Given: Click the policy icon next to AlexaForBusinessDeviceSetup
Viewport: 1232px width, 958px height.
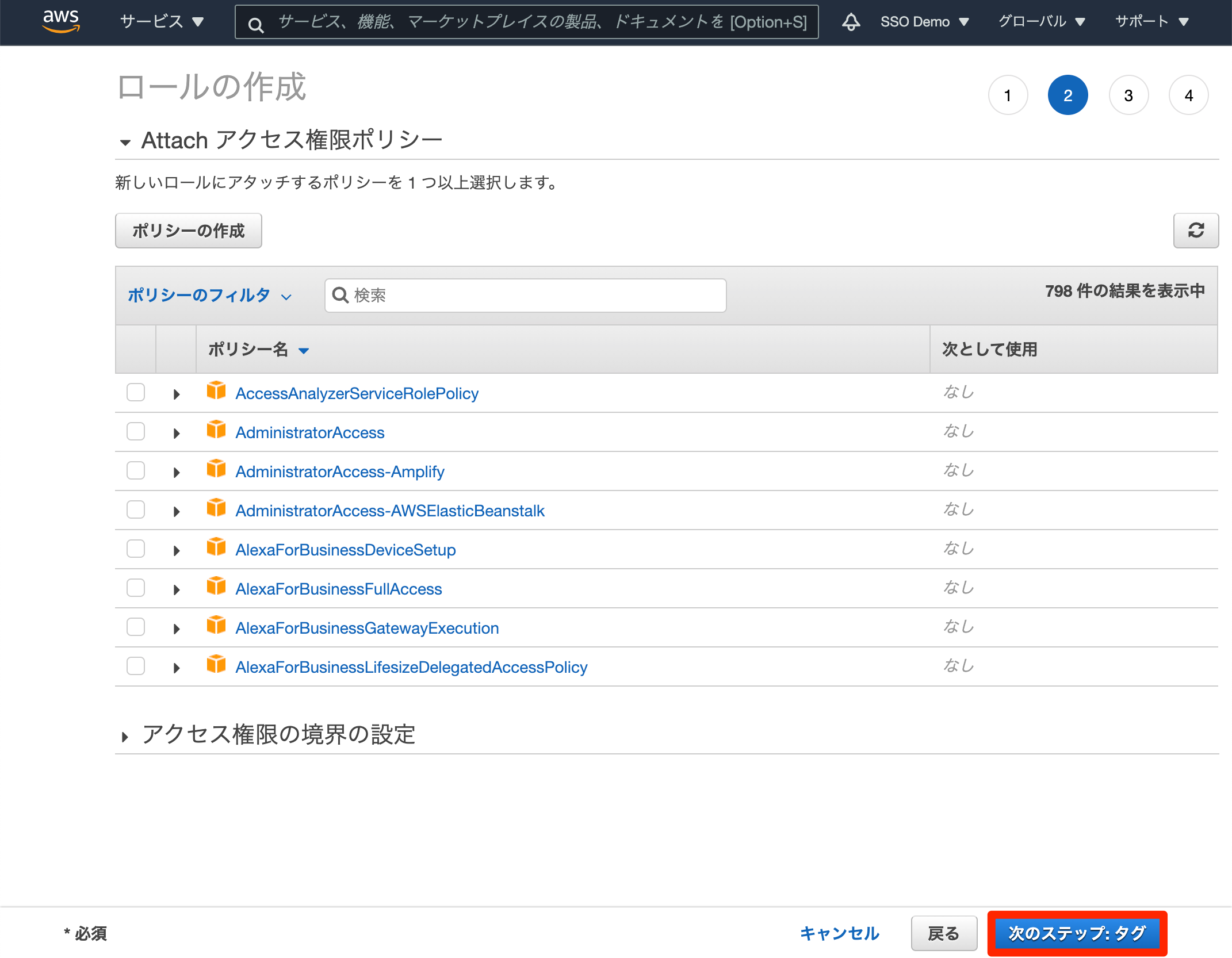Looking at the screenshot, I should point(216,547).
